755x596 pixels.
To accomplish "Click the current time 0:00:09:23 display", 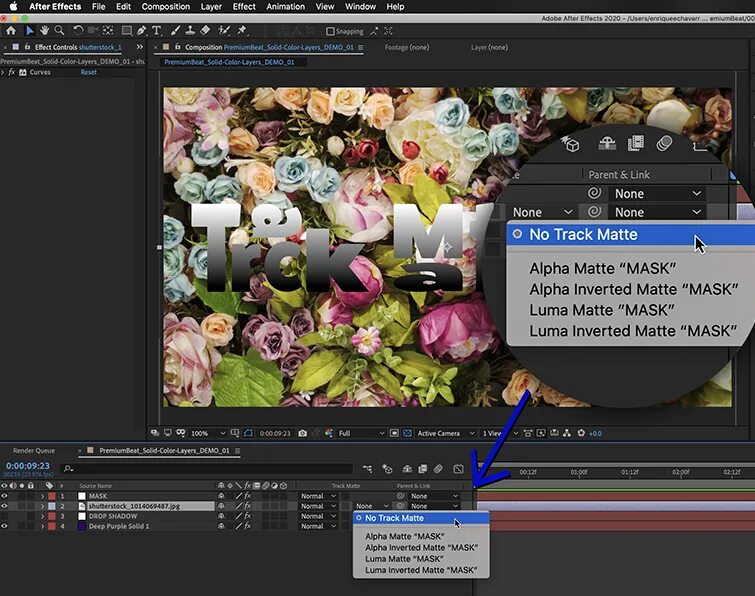I will pyautogui.click(x=28, y=466).
